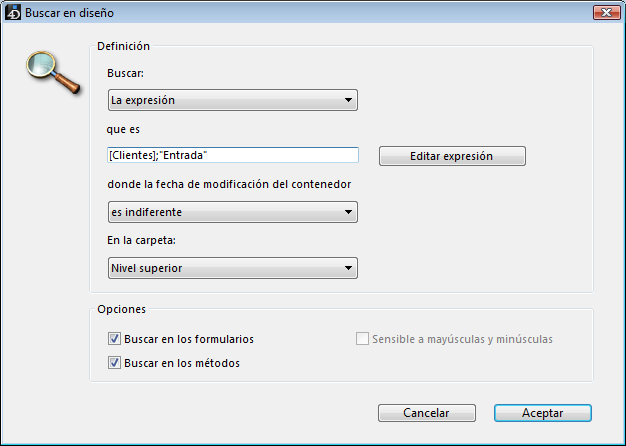Viewport: 626px width, 446px height.
Task: Click the "donde la fecha de modificación" label
Action: 229,185
